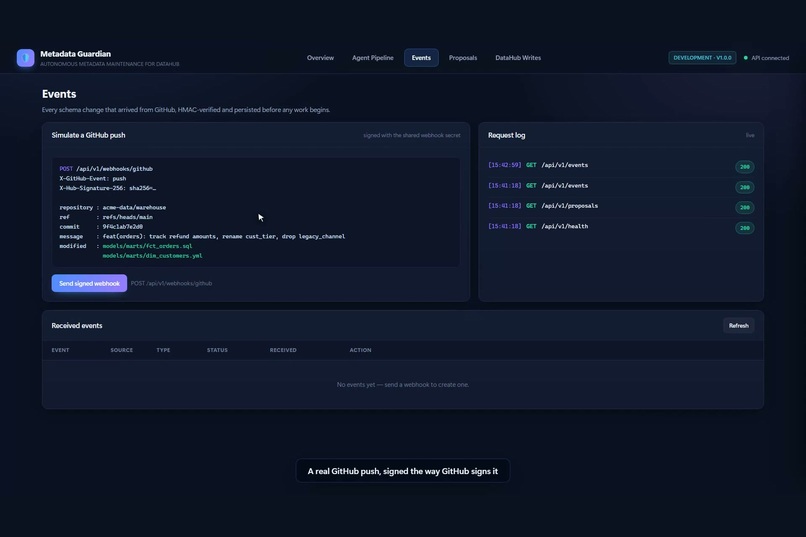This screenshot has height=537, width=806.
Task: Click the Simulate a GitHub push heading
Action: (x=88, y=135)
